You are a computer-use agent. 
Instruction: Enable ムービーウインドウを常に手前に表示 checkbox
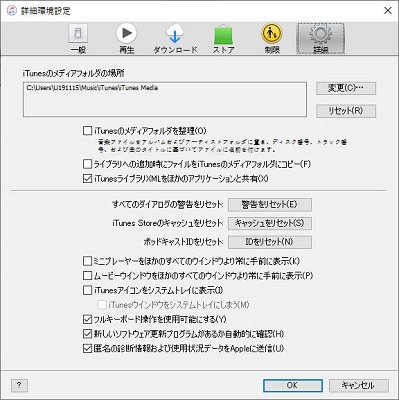[87, 276]
